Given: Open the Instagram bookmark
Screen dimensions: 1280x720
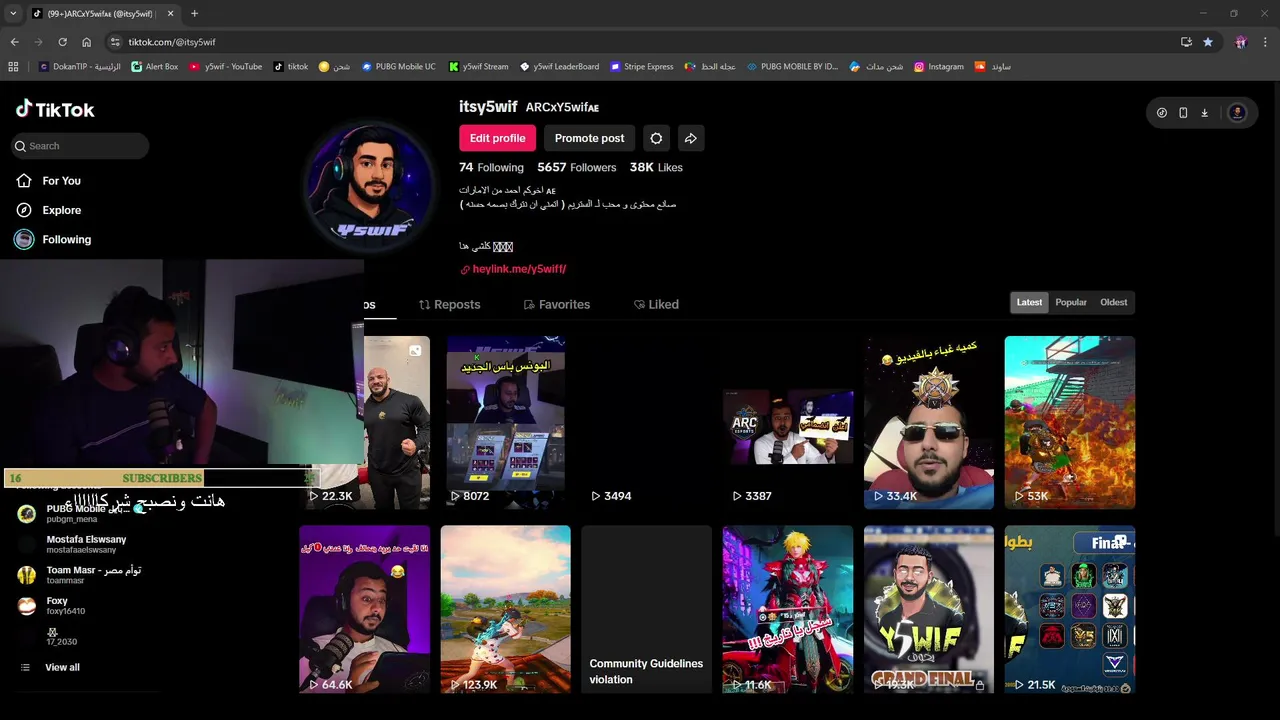Looking at the screenshot, I should tap(939, 67).
